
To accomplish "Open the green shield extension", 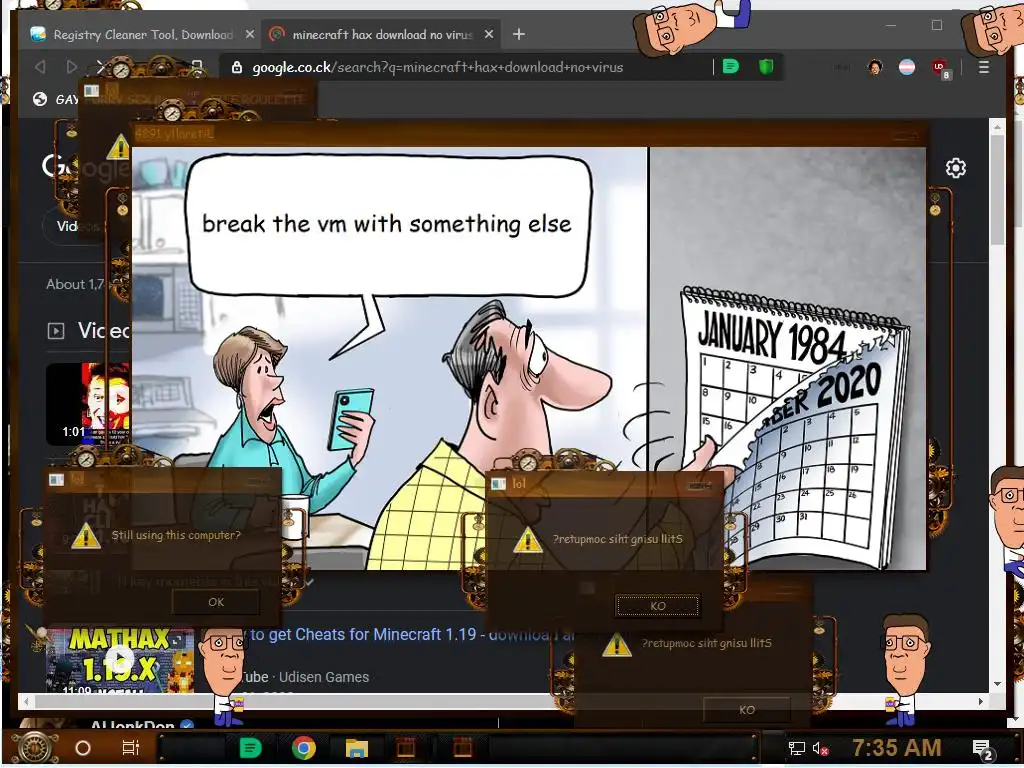I will click(x=765, y=67).
